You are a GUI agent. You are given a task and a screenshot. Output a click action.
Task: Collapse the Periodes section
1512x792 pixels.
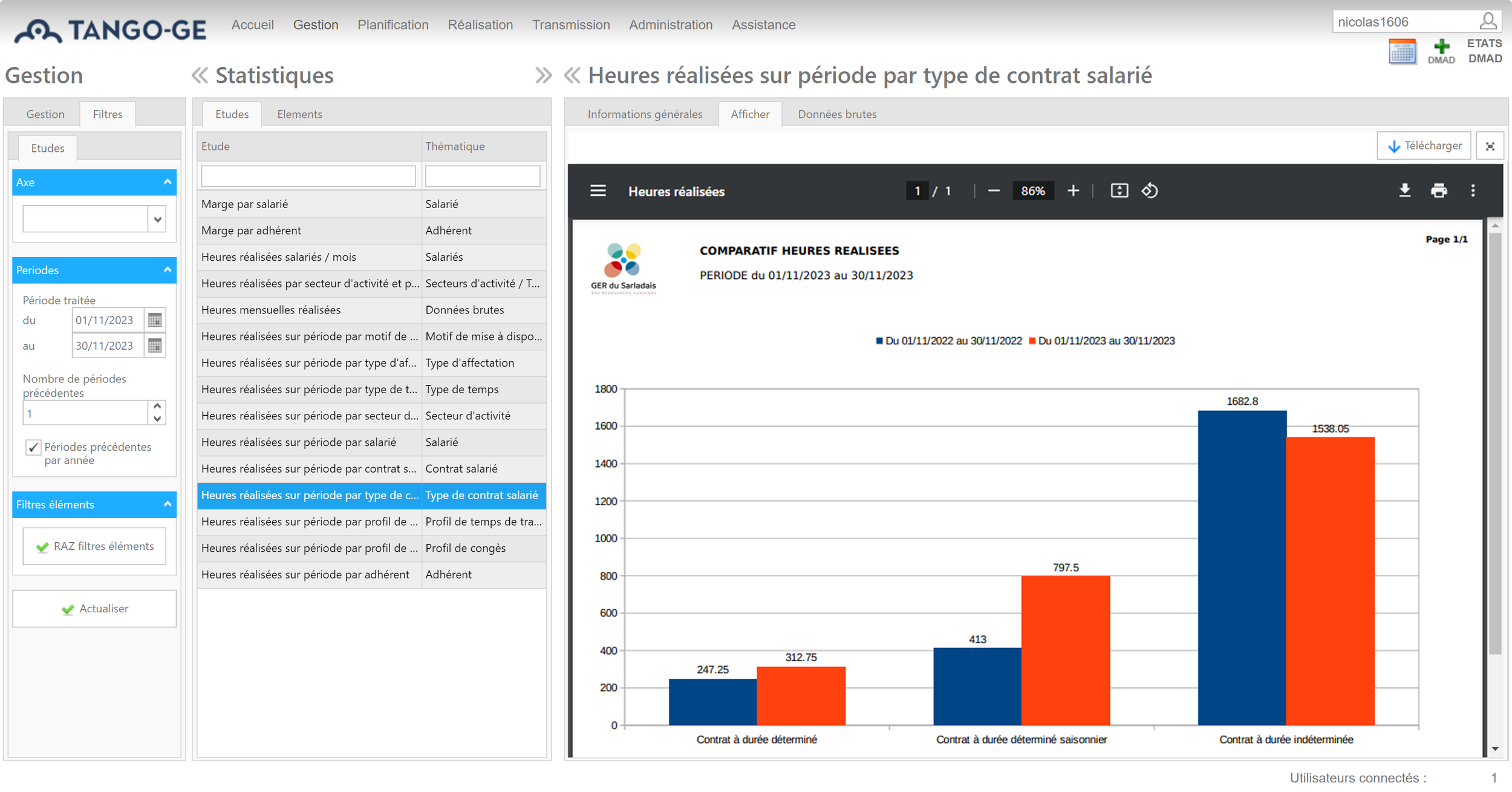[x=168, y=270]
